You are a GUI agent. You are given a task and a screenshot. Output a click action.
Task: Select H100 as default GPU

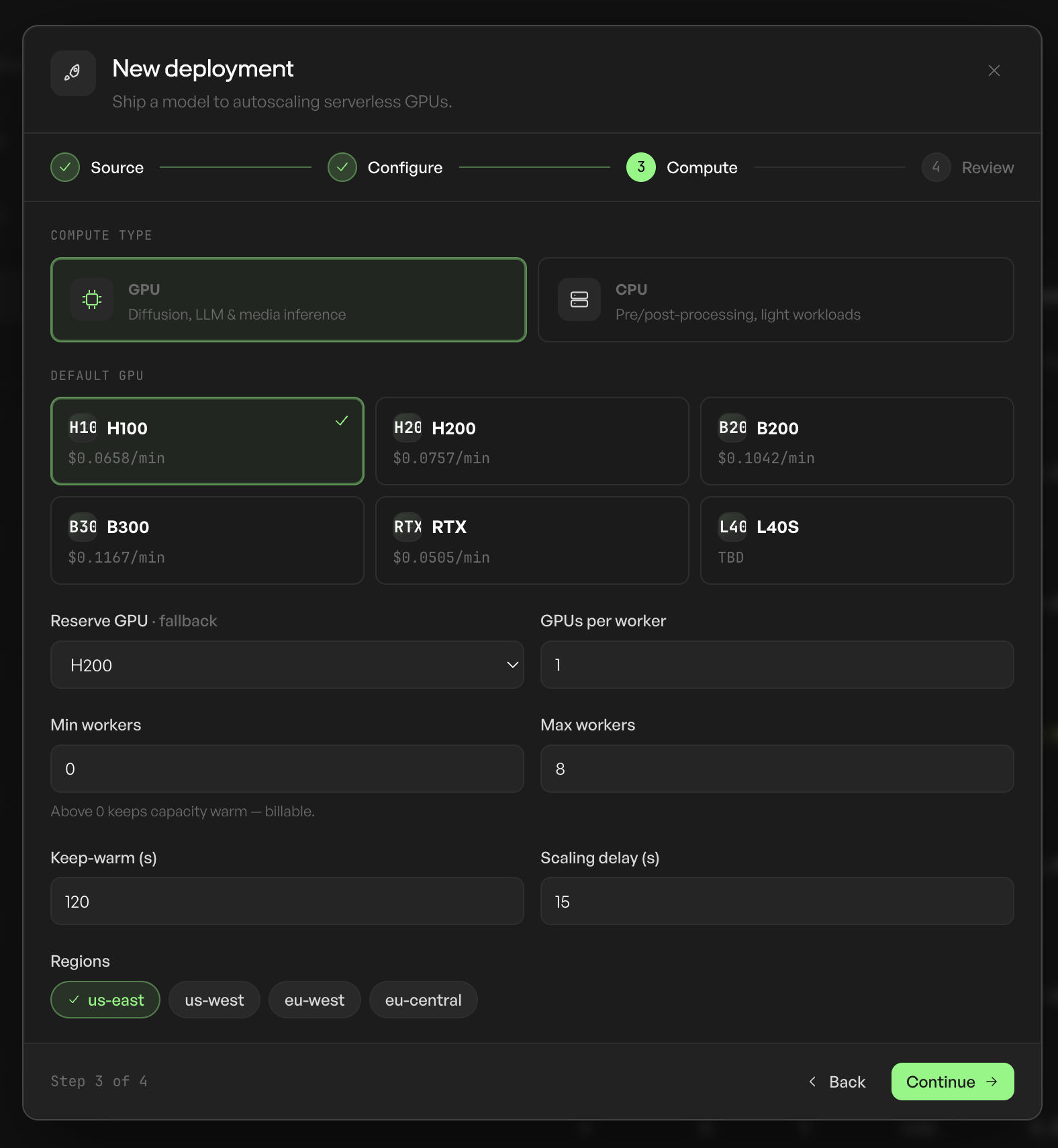(x=207, y=441)
